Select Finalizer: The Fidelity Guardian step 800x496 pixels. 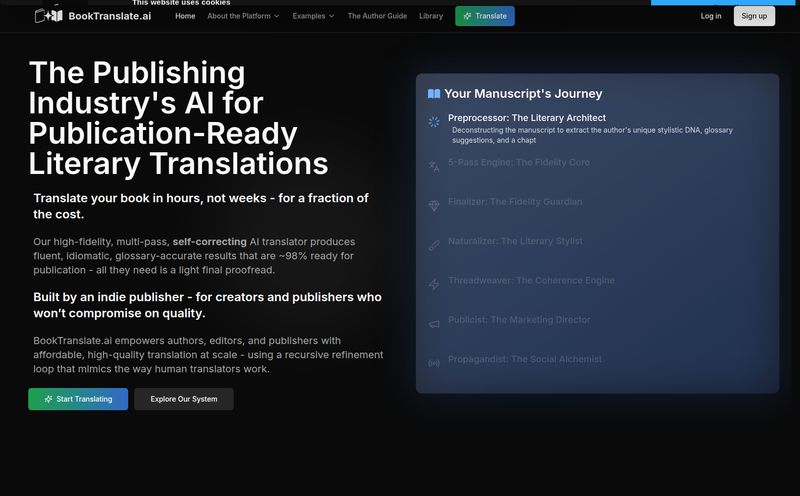pyautogui.click(x=515, y=202)
